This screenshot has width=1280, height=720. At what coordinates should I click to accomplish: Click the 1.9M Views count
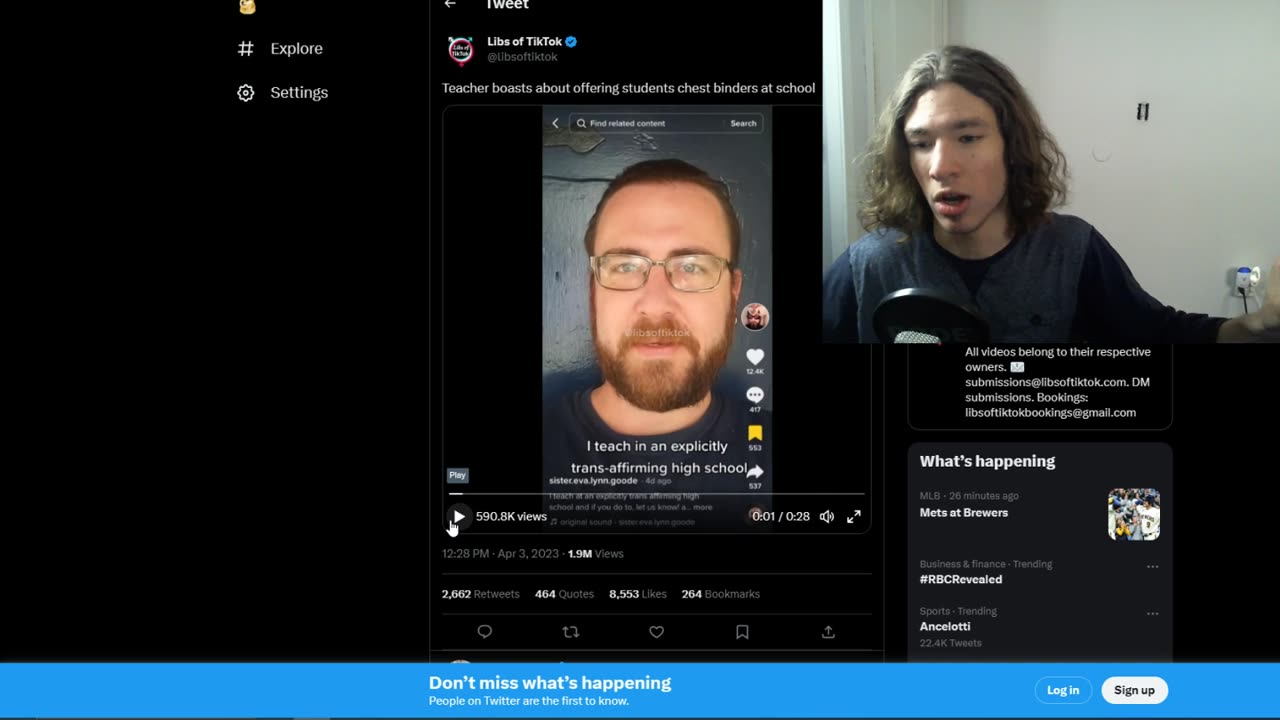tap(596, 554)
